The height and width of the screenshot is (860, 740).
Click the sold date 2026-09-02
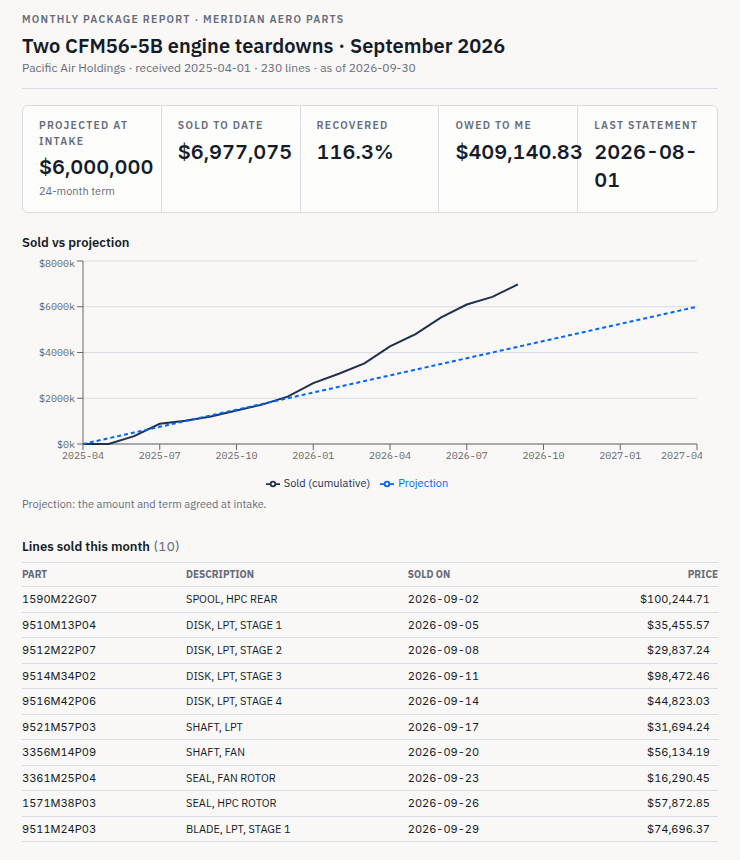[x=443, y=599]
